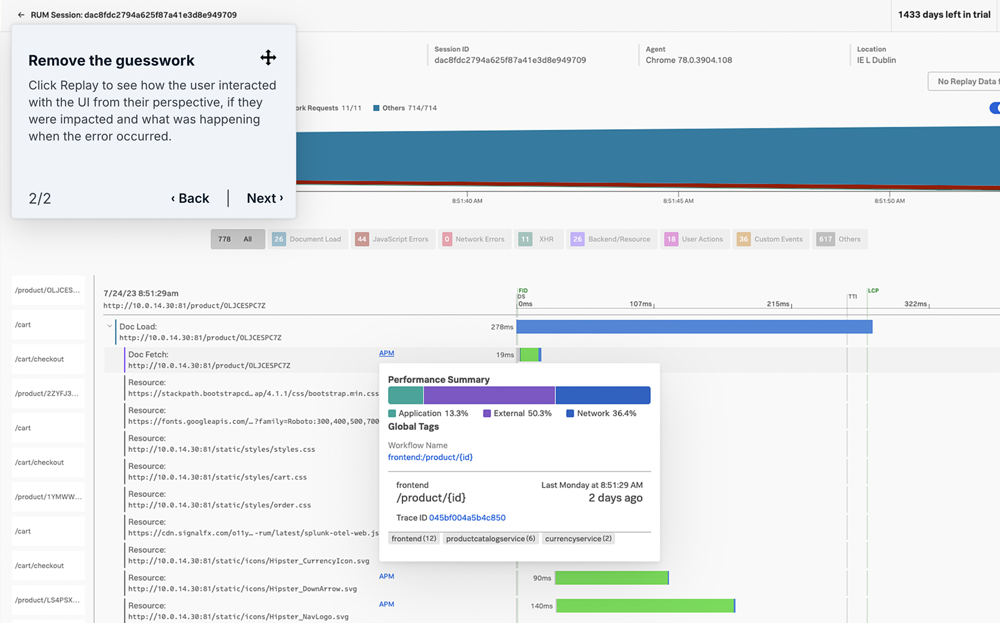Click the fonts.googleapis.com resource row

coord(252,416)
